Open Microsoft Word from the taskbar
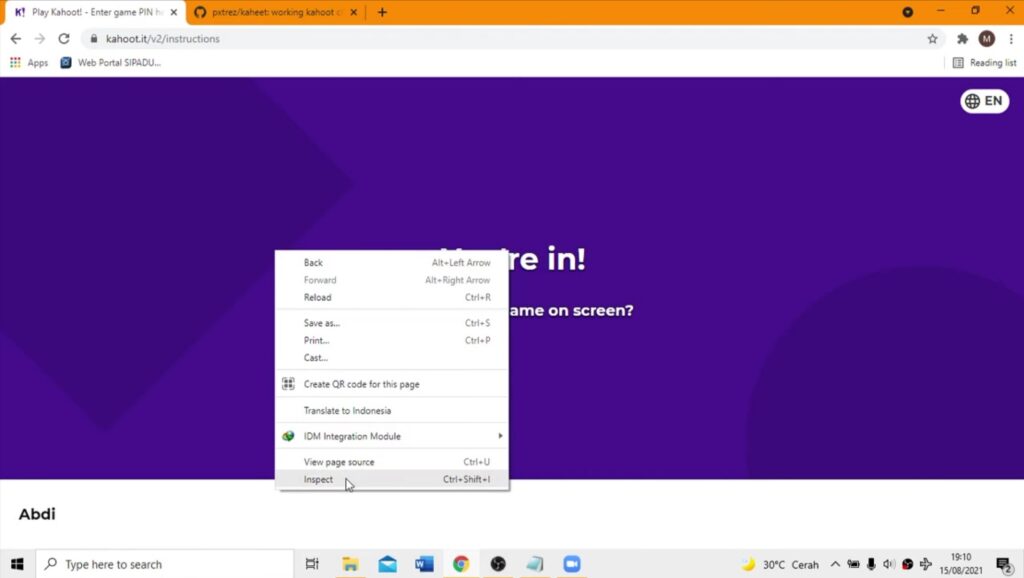Screen dimensions: 1024x578 coord(424,564)
